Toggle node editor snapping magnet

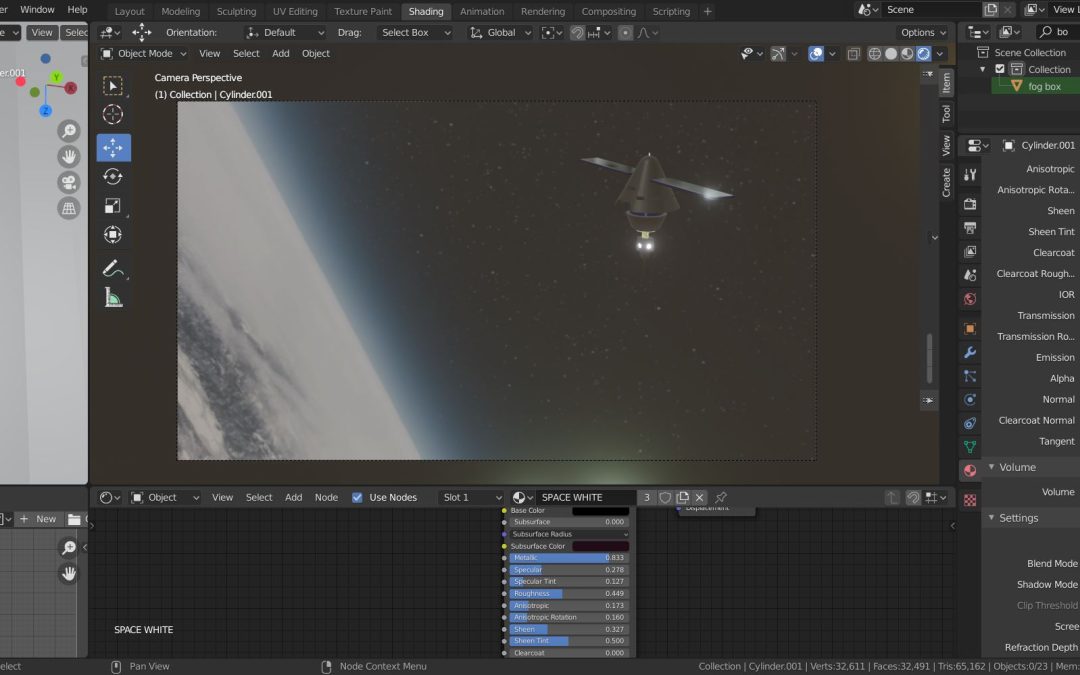[913, 497]
